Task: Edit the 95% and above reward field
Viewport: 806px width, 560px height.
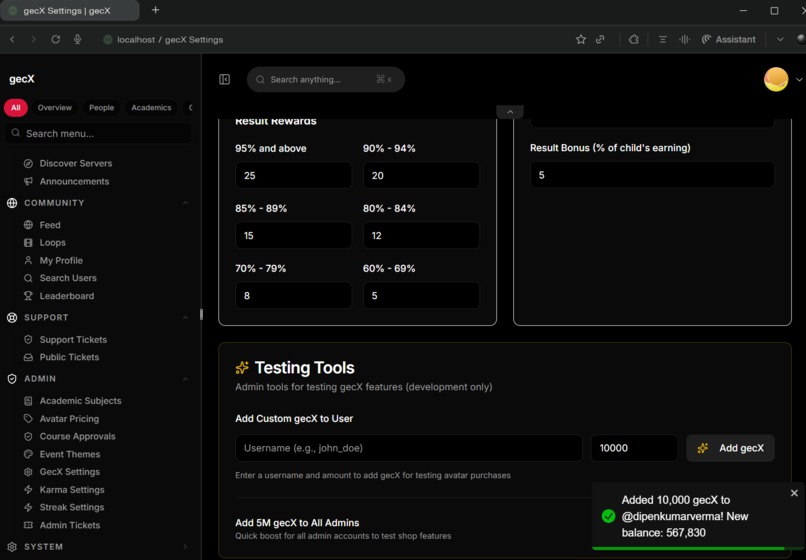Action: (x=294, y=175)
